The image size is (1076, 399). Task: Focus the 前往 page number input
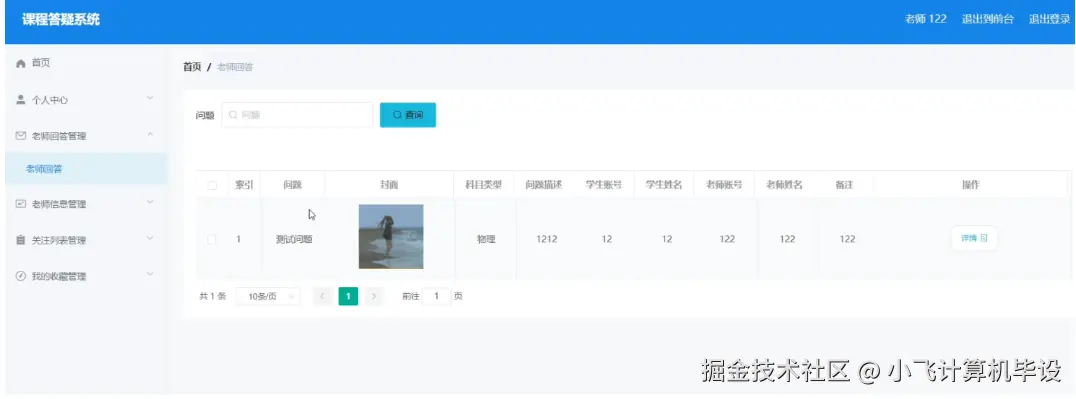[436, 297]
